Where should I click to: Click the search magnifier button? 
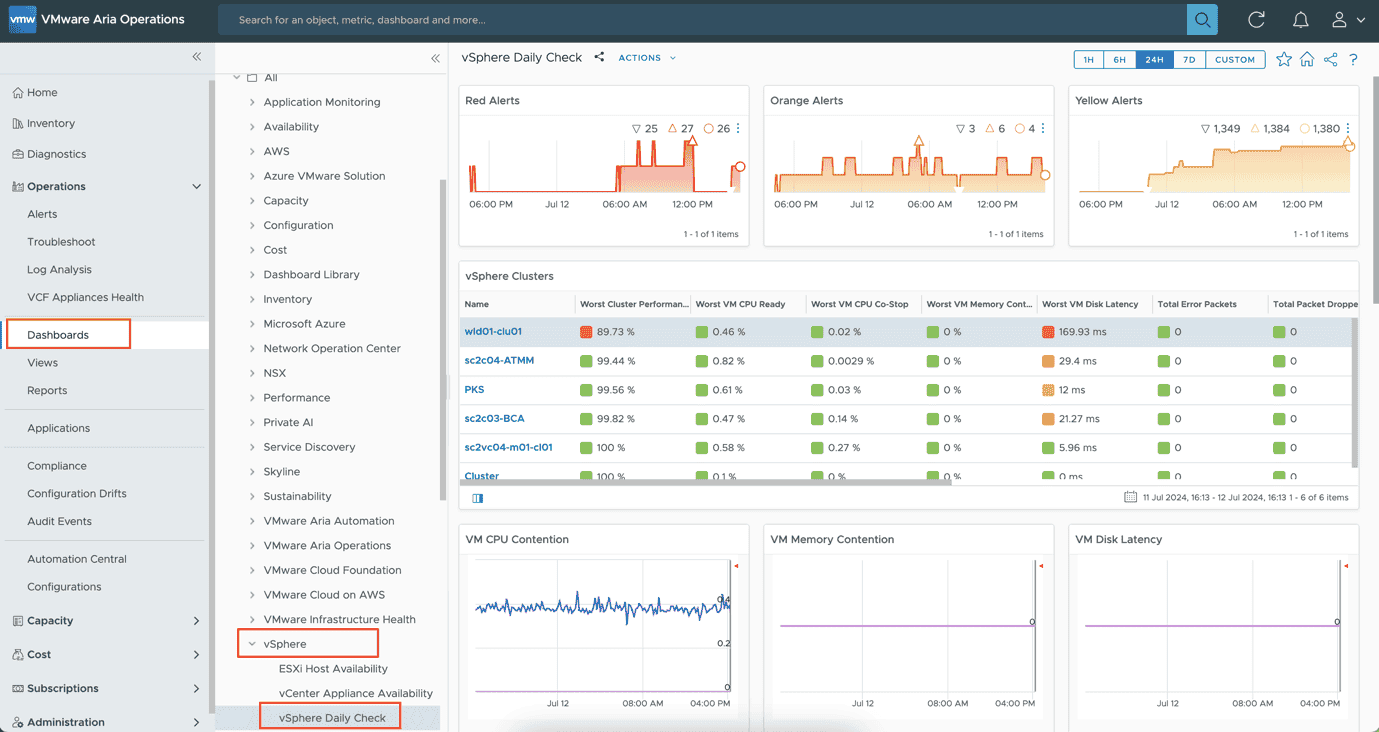click(x=1202, y=20)
